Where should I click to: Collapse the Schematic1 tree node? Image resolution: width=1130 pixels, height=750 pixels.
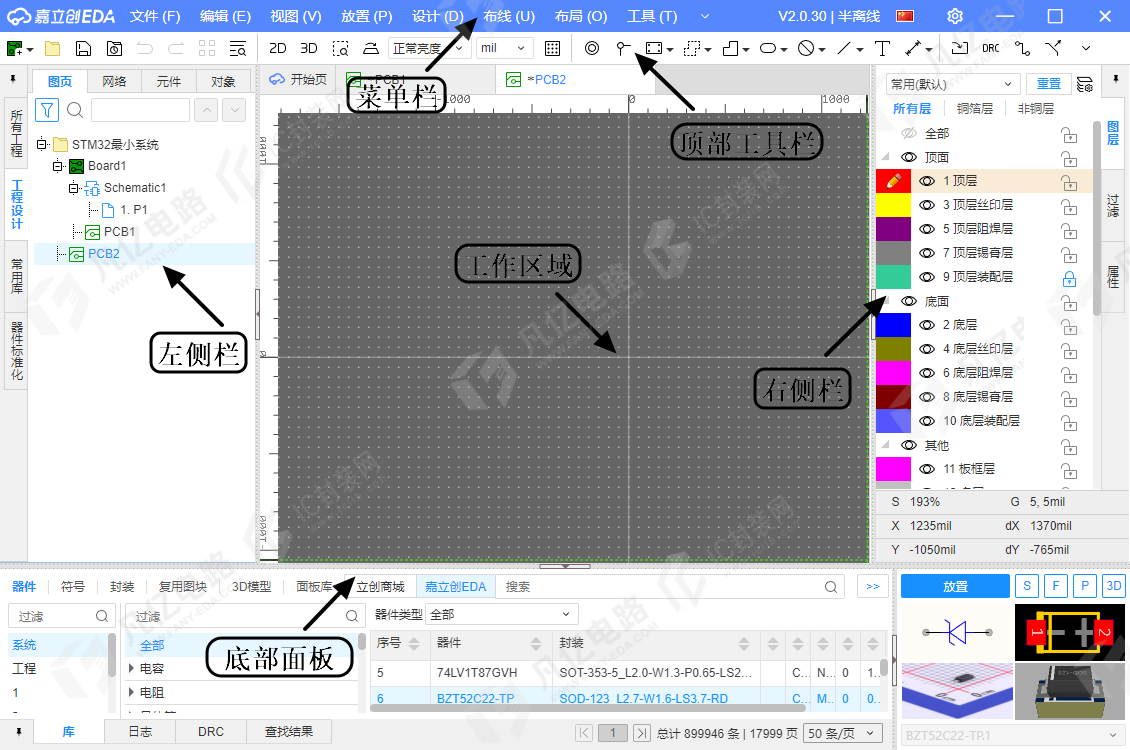[x=74, y=188]
